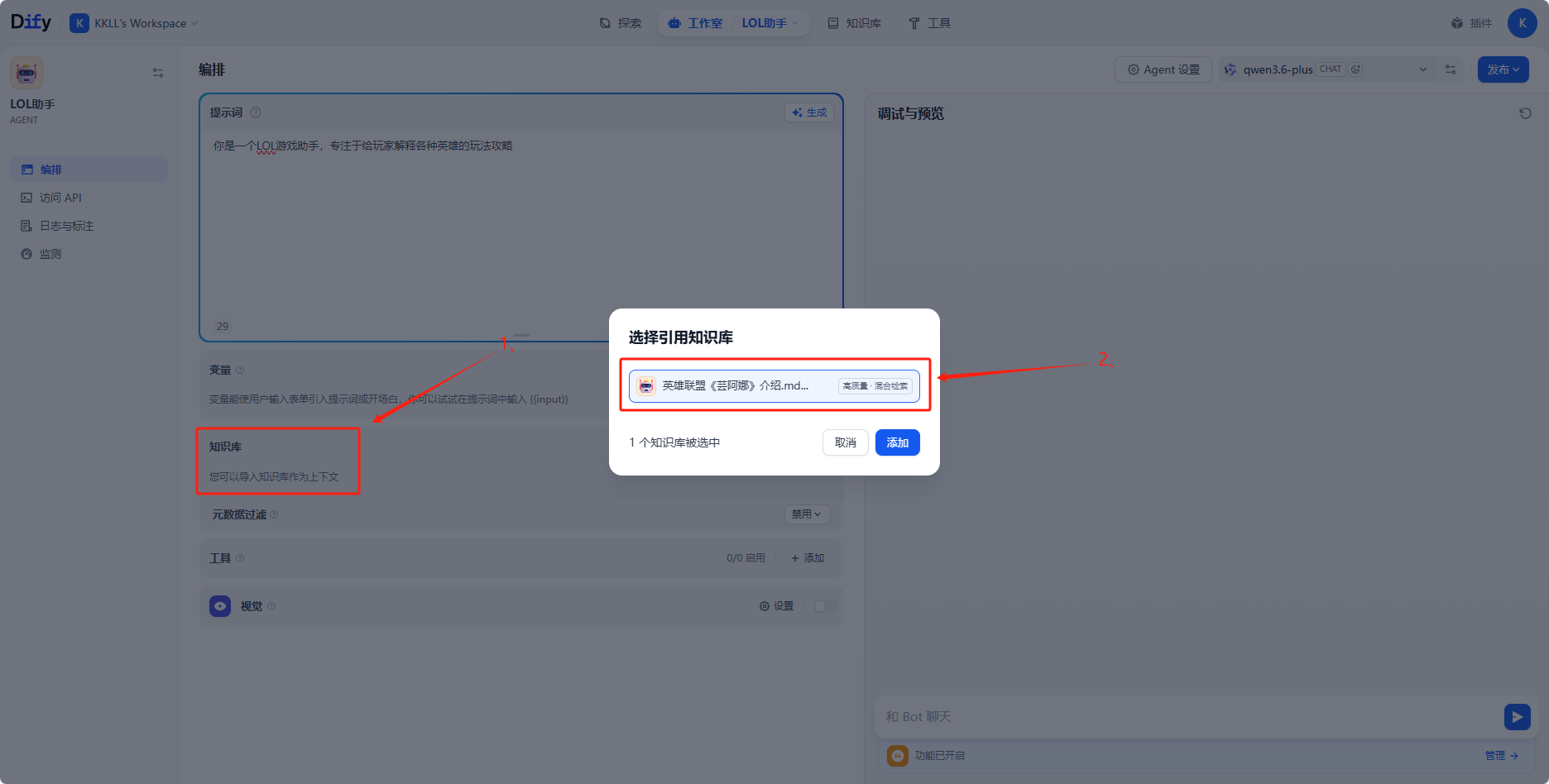Viewport: 1549px width, 784px height.
Task: Open 访问 API in the sidebar
Action: click(x=89, y=198)
